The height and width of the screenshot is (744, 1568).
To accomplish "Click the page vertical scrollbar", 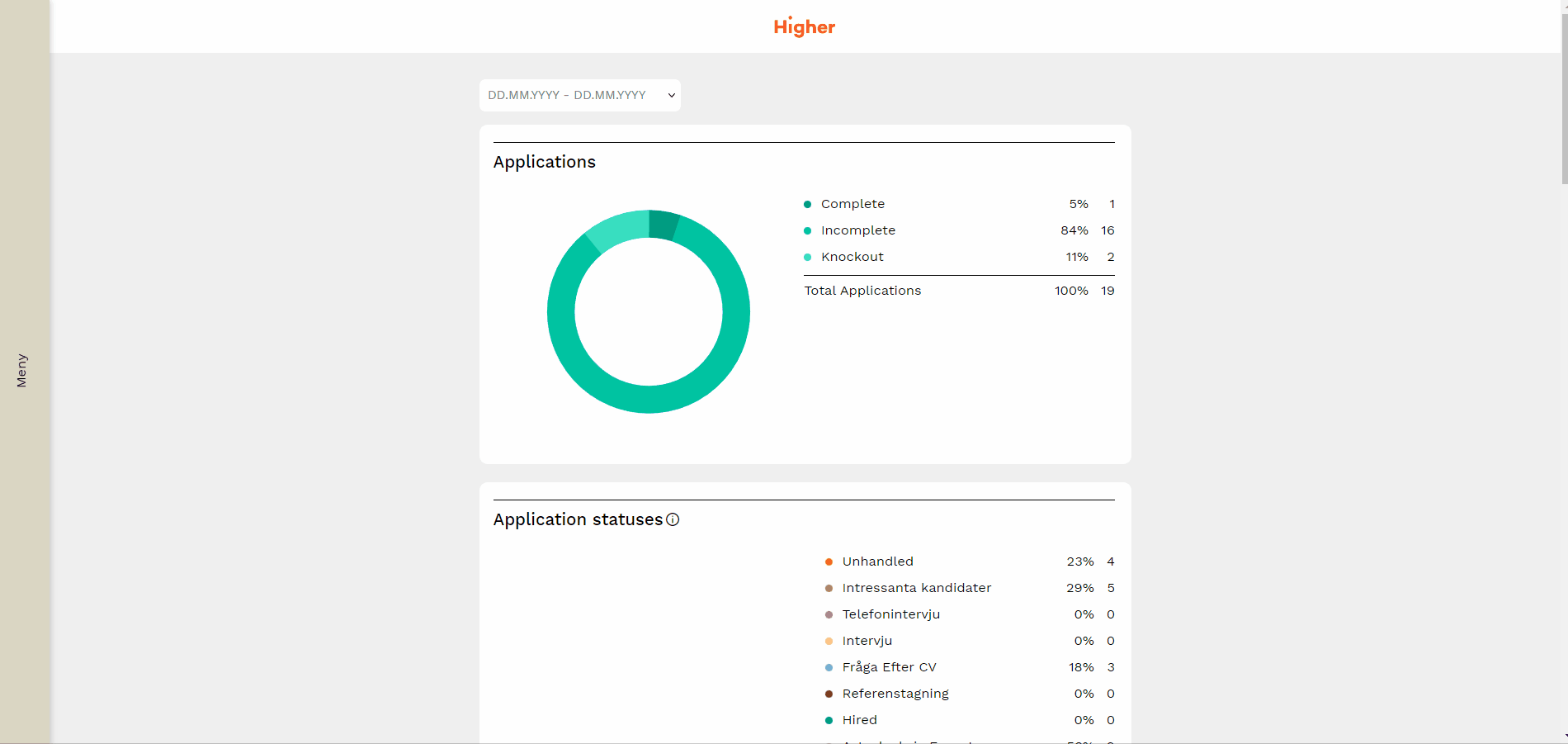I will [1564, 99].
